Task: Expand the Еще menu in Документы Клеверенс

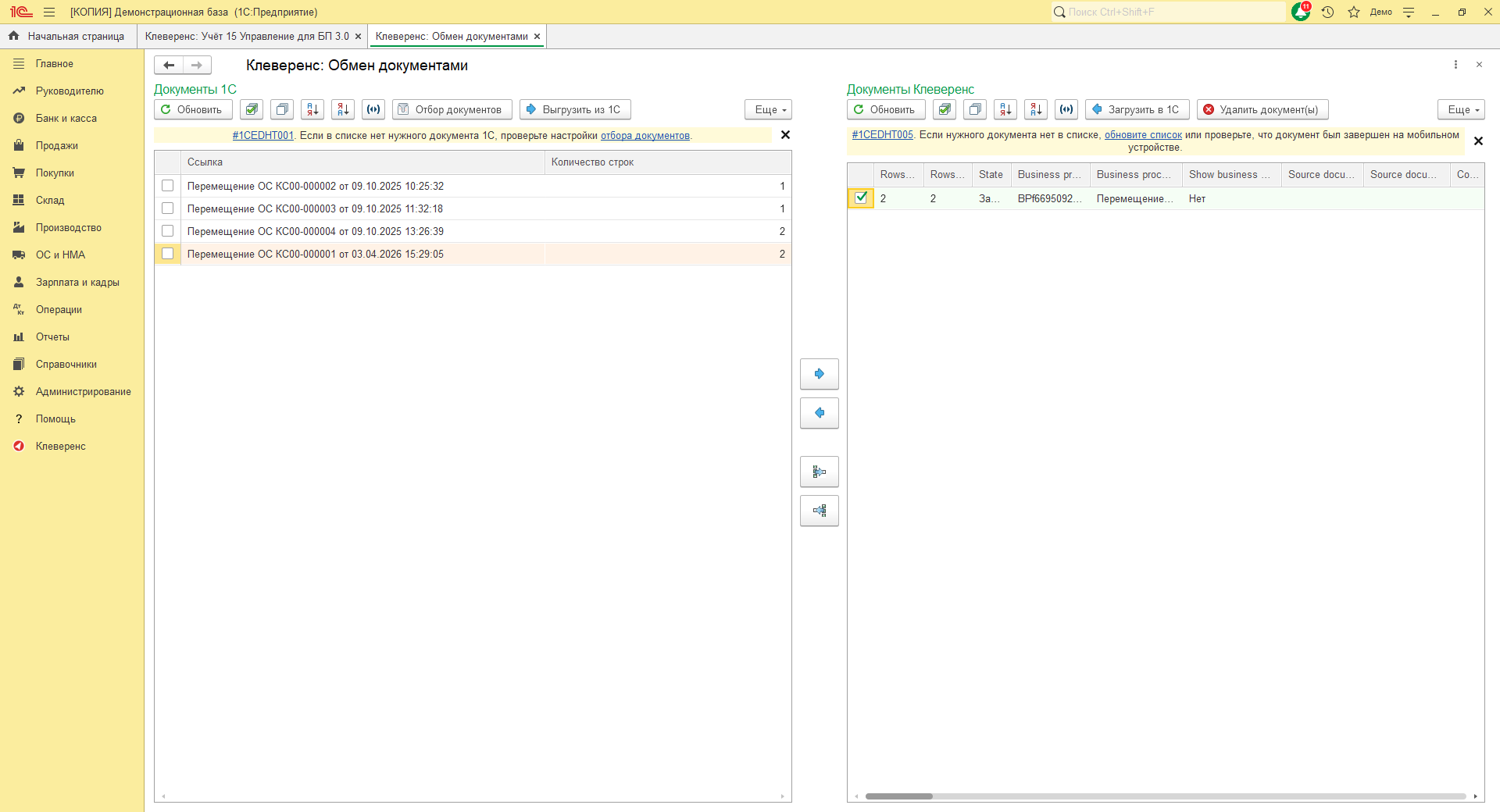Action: (1462, 109)
